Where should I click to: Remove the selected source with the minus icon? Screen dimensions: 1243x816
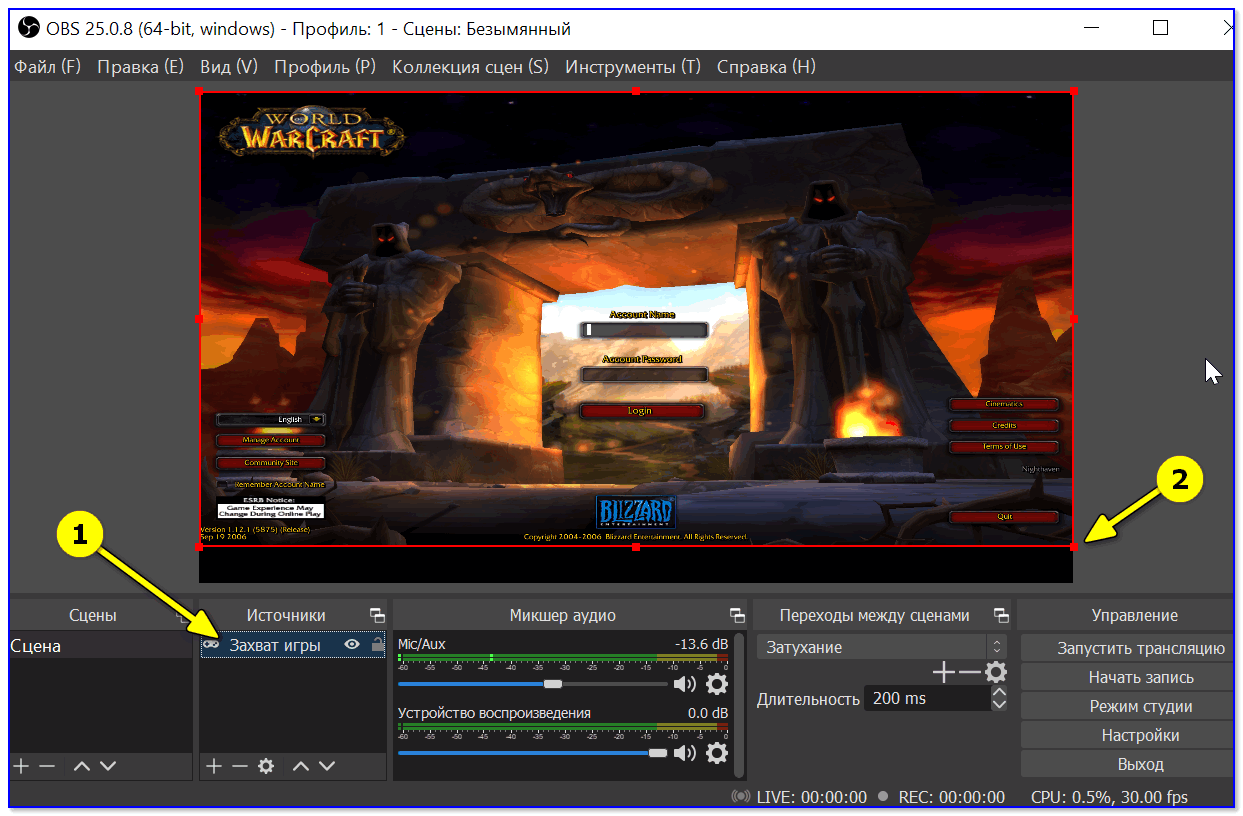click(239, 766)
